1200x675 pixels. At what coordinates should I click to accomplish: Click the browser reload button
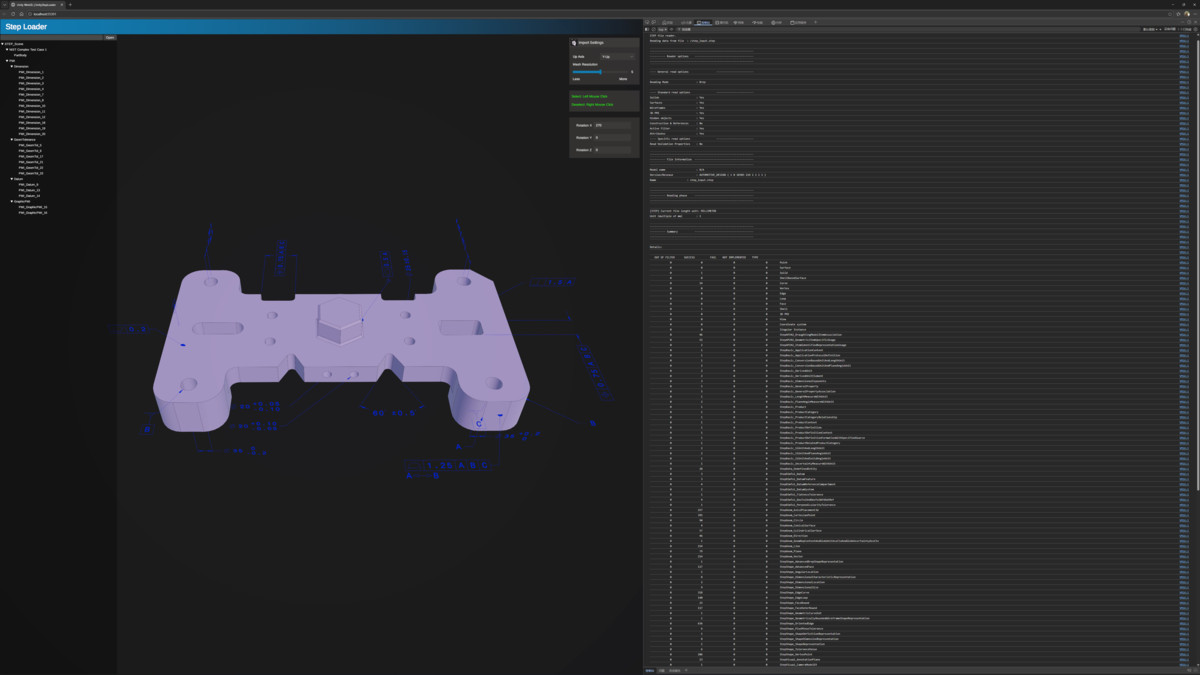14,14
